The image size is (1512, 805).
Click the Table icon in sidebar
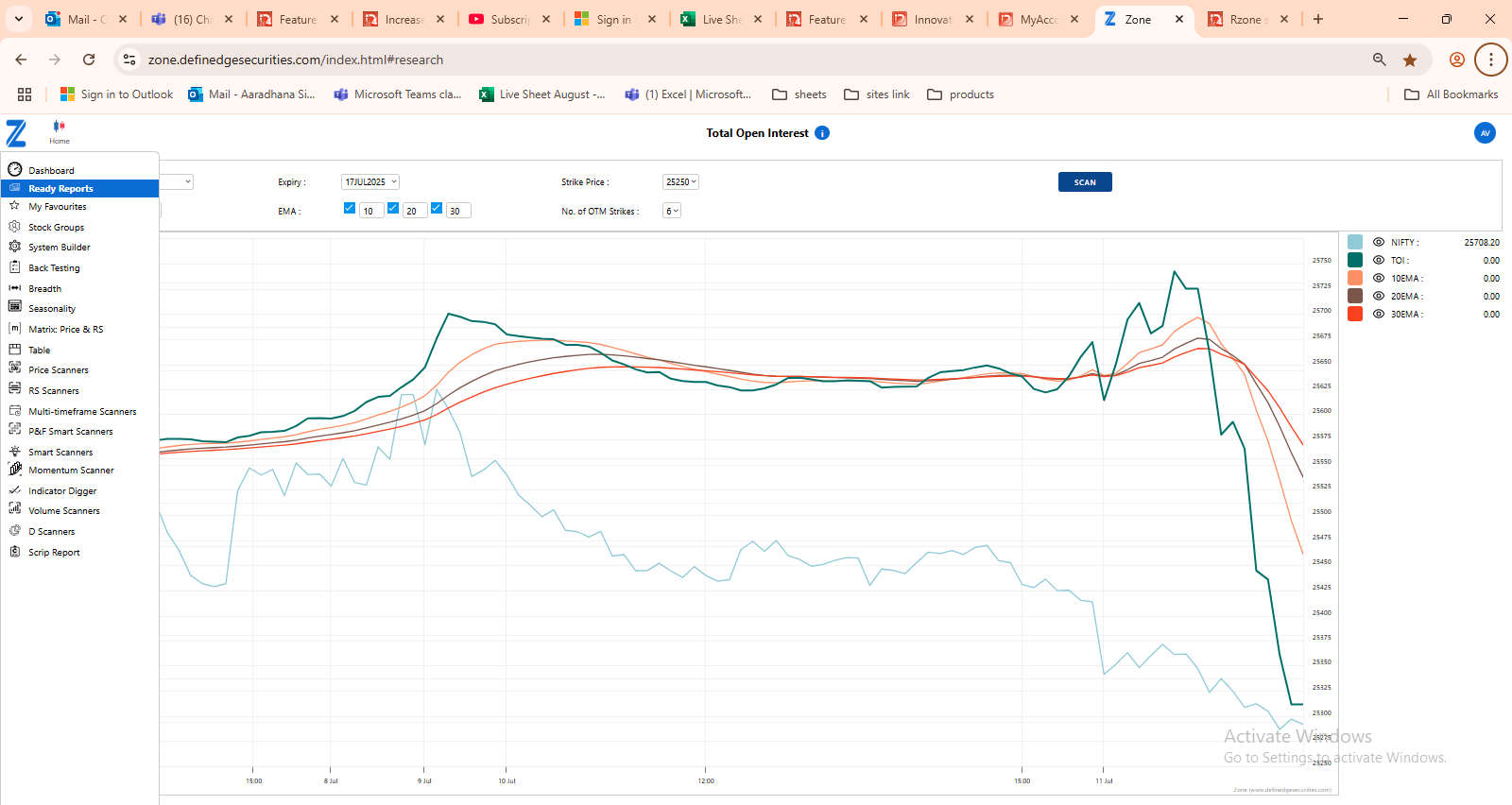[x=15, y=349]
